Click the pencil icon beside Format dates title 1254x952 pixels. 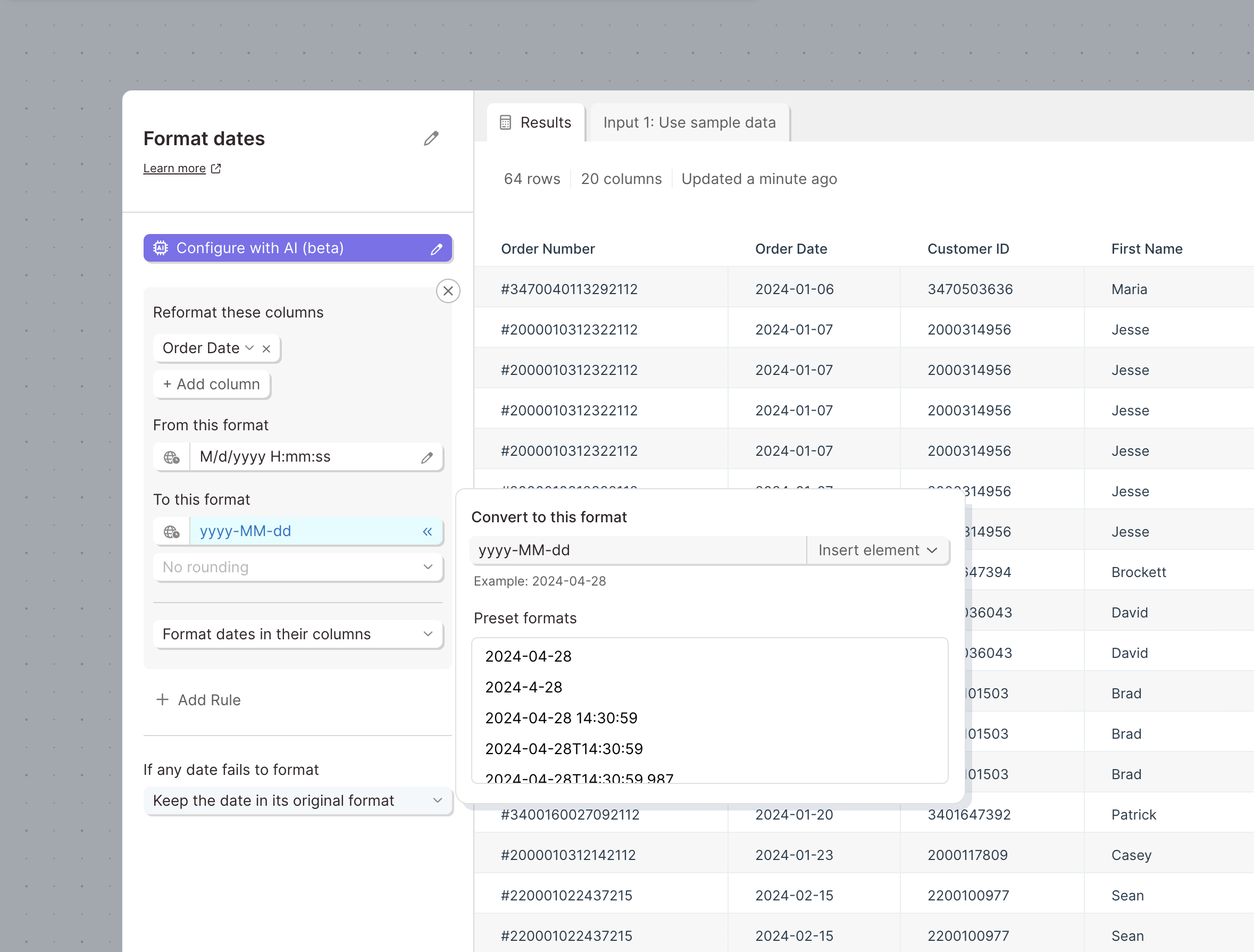pos(431,138)
